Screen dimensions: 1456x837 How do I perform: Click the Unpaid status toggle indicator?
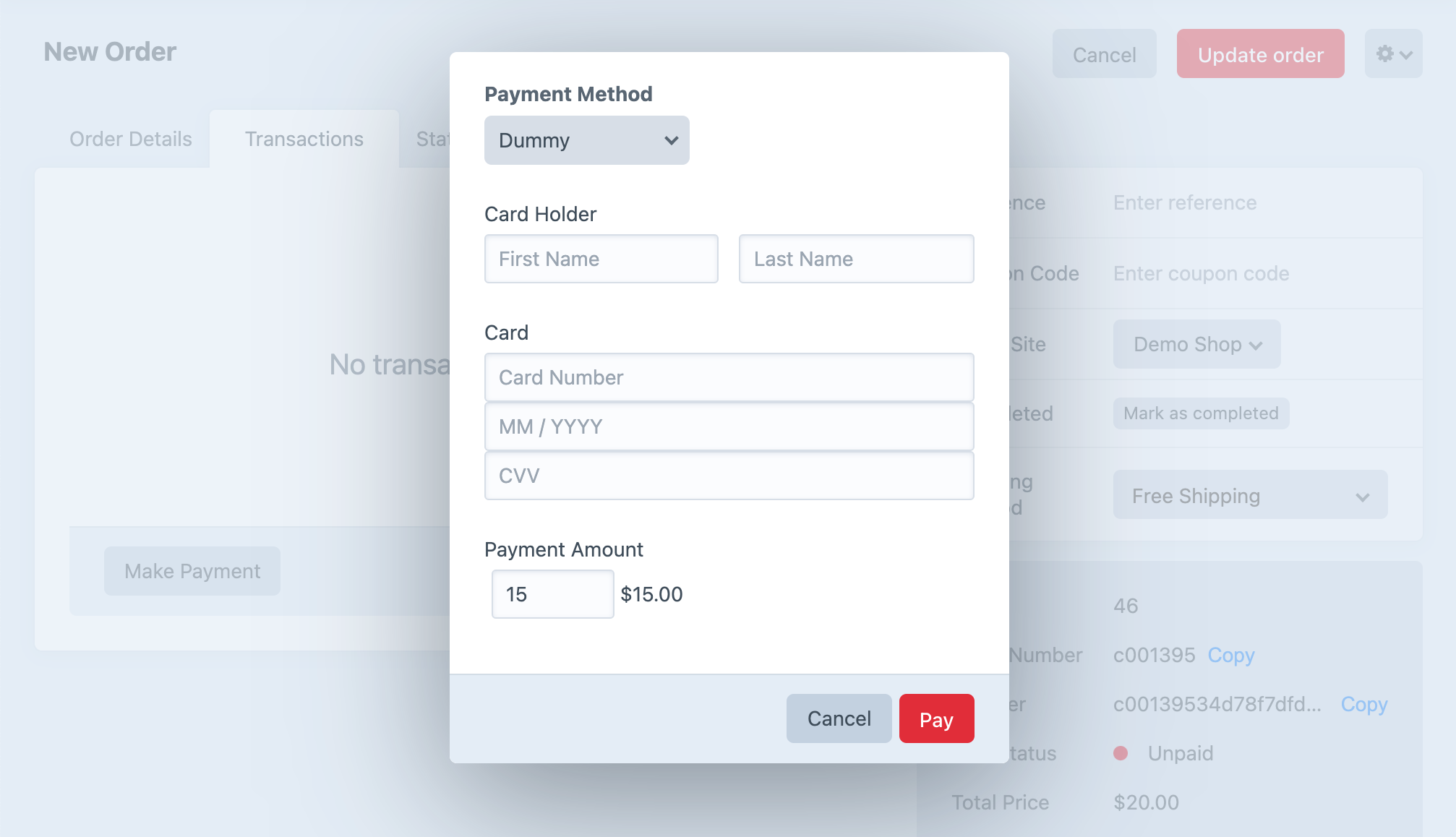click(1119, 753)
